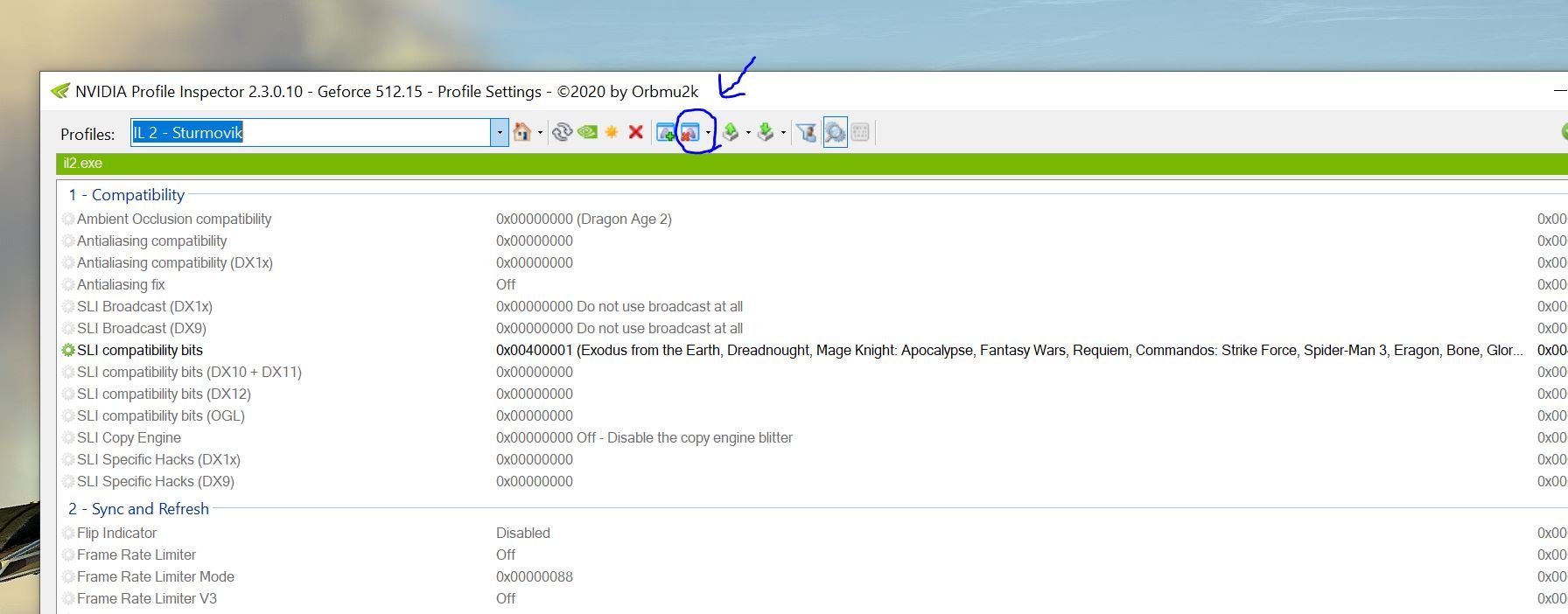Open the import profile dropdown arrow

(x=783, y=133)
